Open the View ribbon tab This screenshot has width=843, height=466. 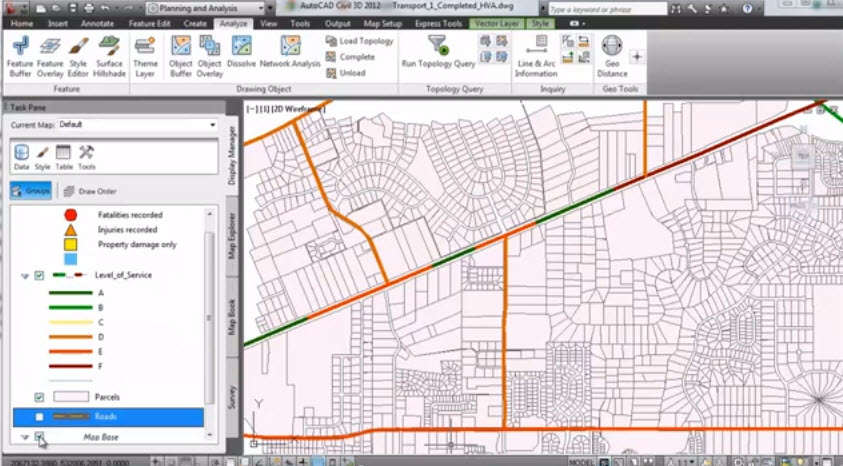point(268,24)
